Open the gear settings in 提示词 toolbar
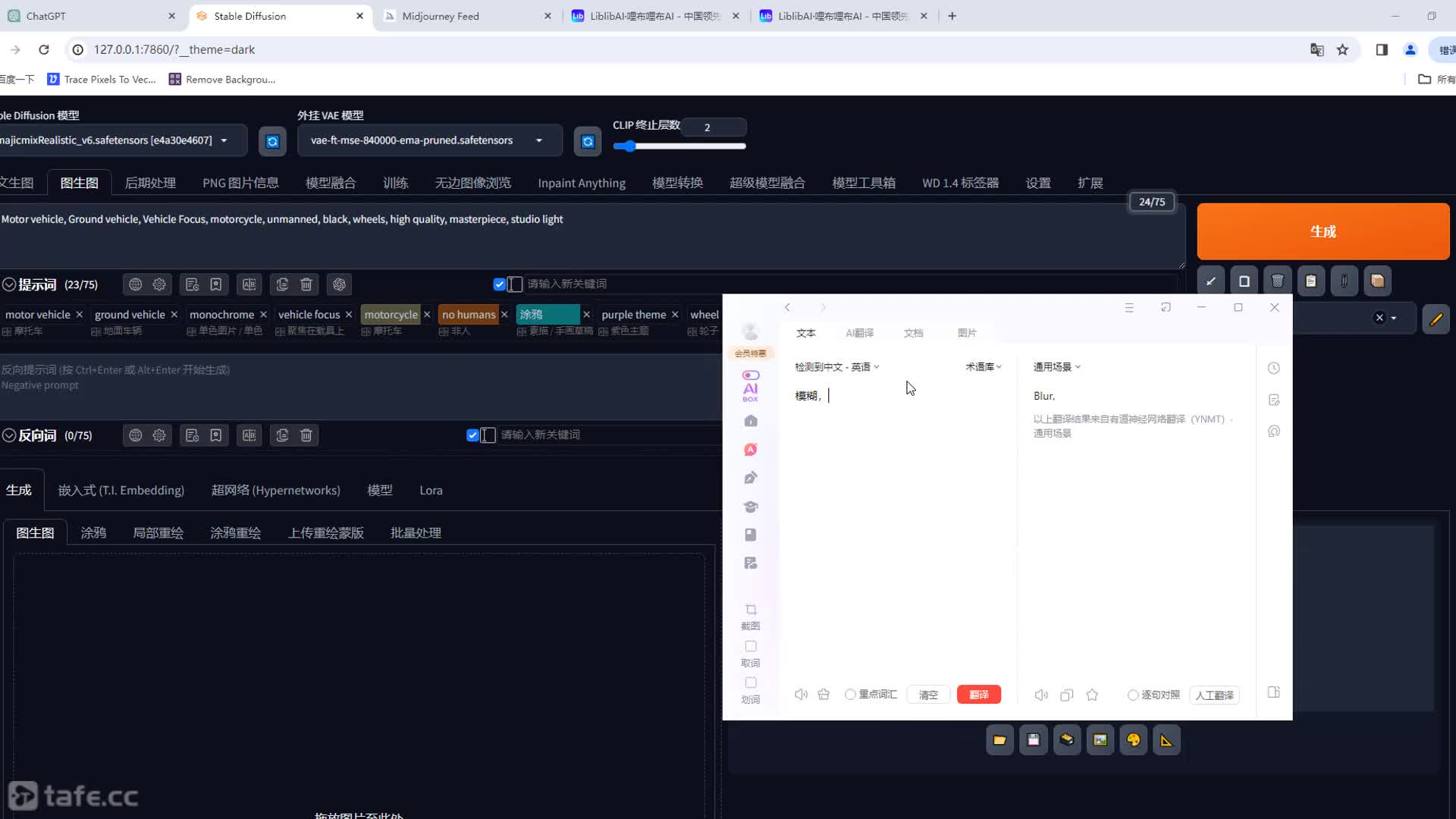Viewport: 1456px width, 819px height. click(x=159, y=284)
